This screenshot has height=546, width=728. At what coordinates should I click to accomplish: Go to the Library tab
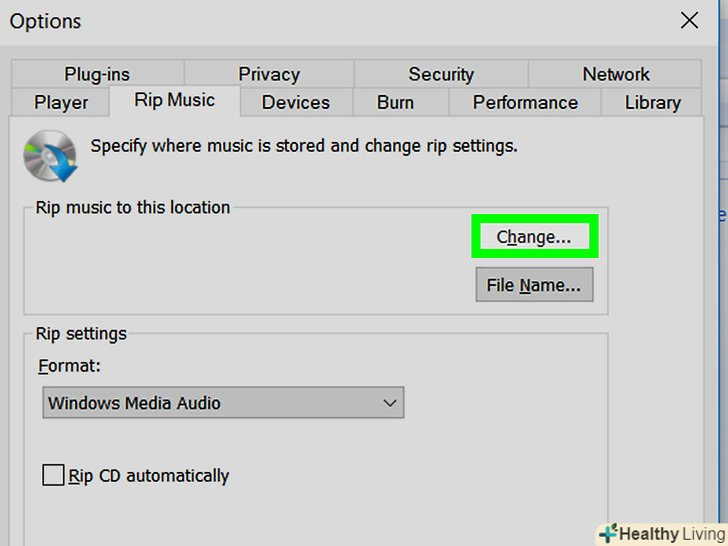[x=653, y=102]
